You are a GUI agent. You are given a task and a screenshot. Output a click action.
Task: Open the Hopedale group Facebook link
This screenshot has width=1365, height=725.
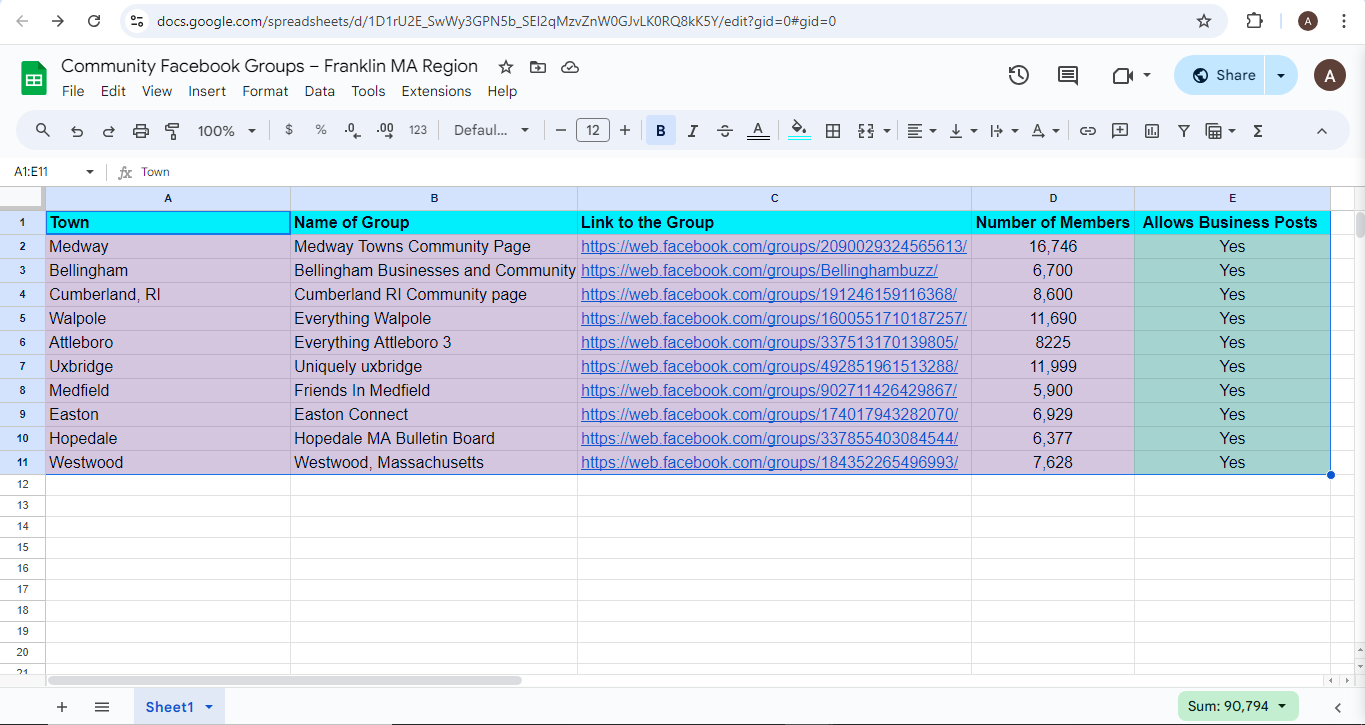770,438
